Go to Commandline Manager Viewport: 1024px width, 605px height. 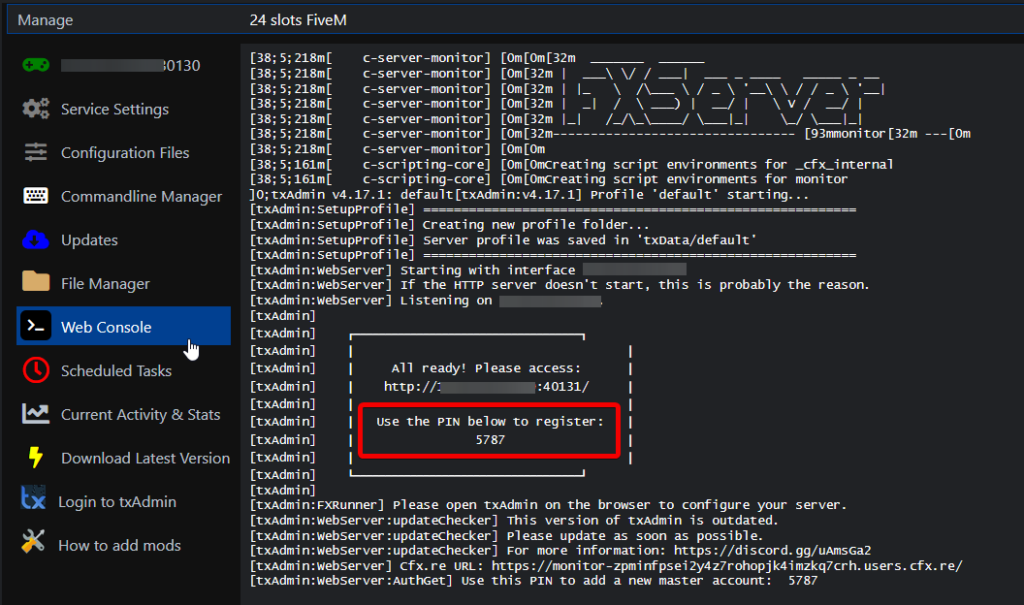142,197
